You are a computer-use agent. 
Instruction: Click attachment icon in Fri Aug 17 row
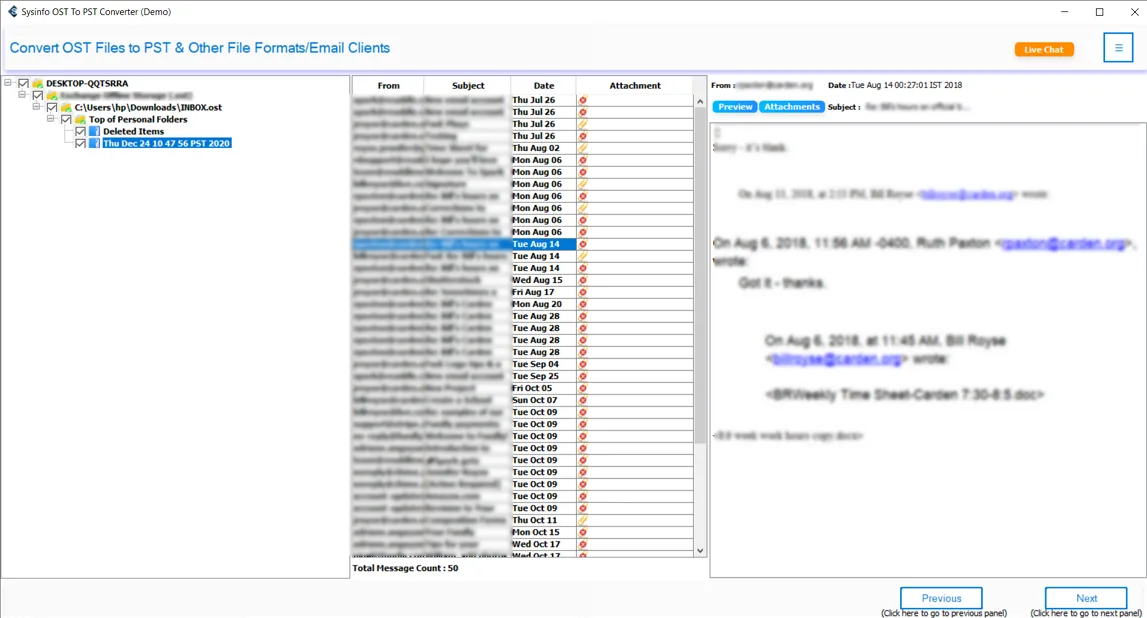pos(583,292)
